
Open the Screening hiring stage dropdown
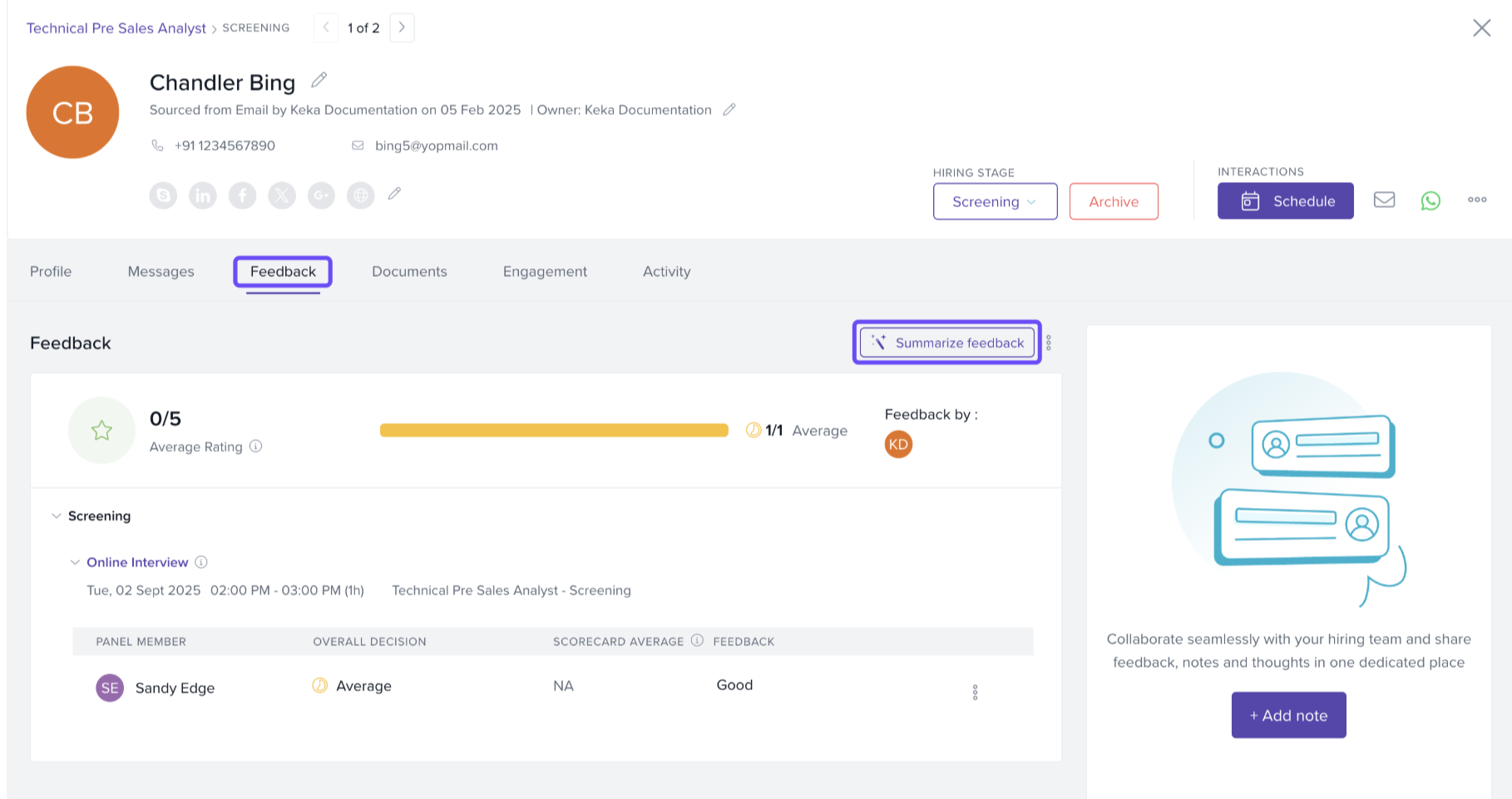point(995,201)
